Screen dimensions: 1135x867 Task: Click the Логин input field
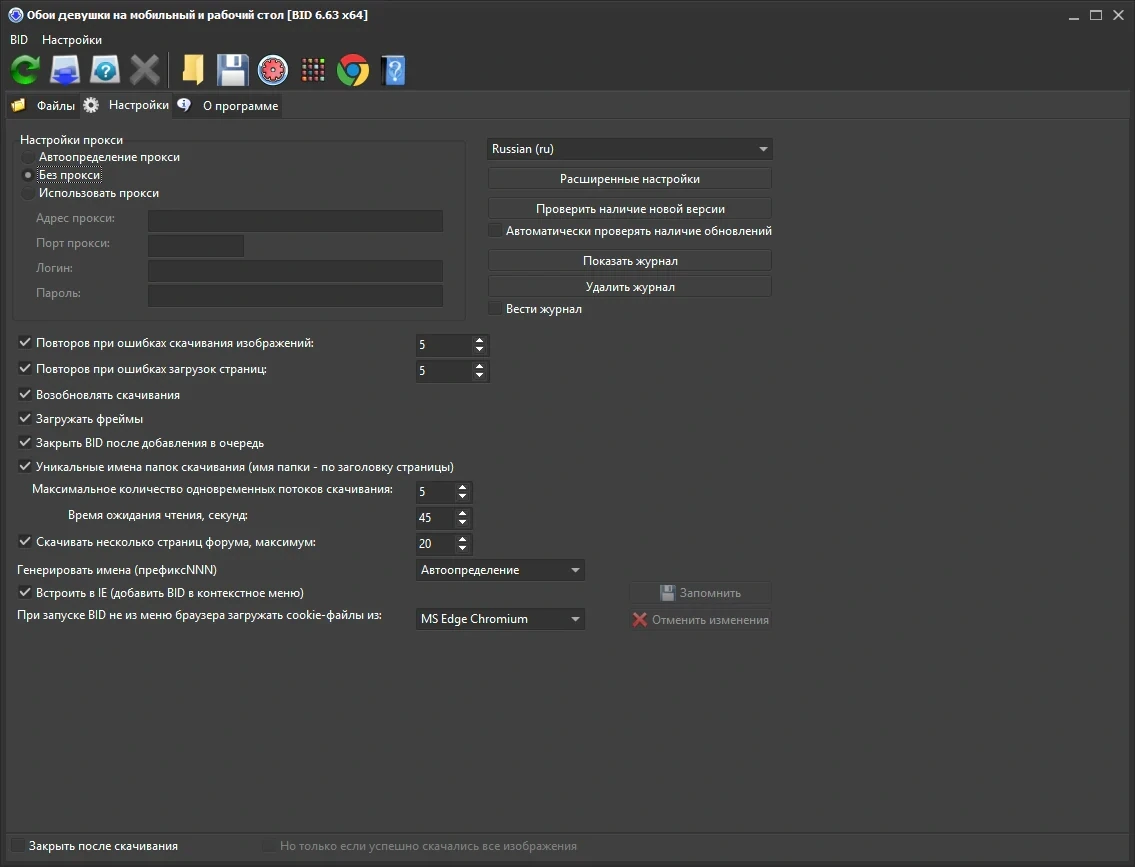click(295, 271)
